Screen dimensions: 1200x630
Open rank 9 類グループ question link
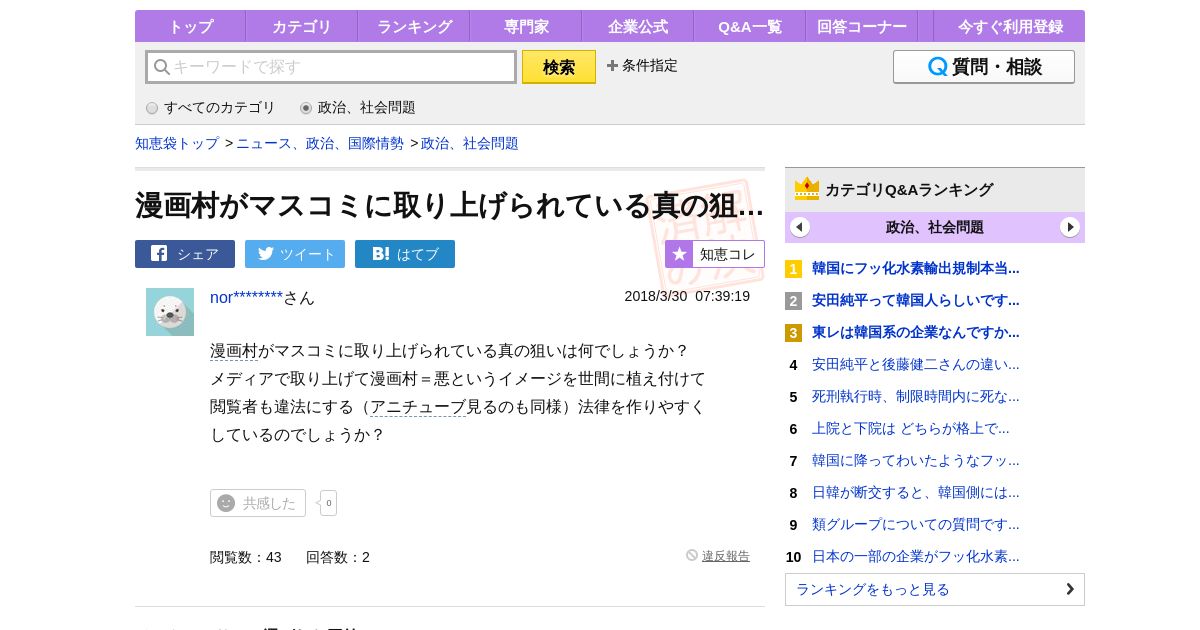[x=916, y=524]
